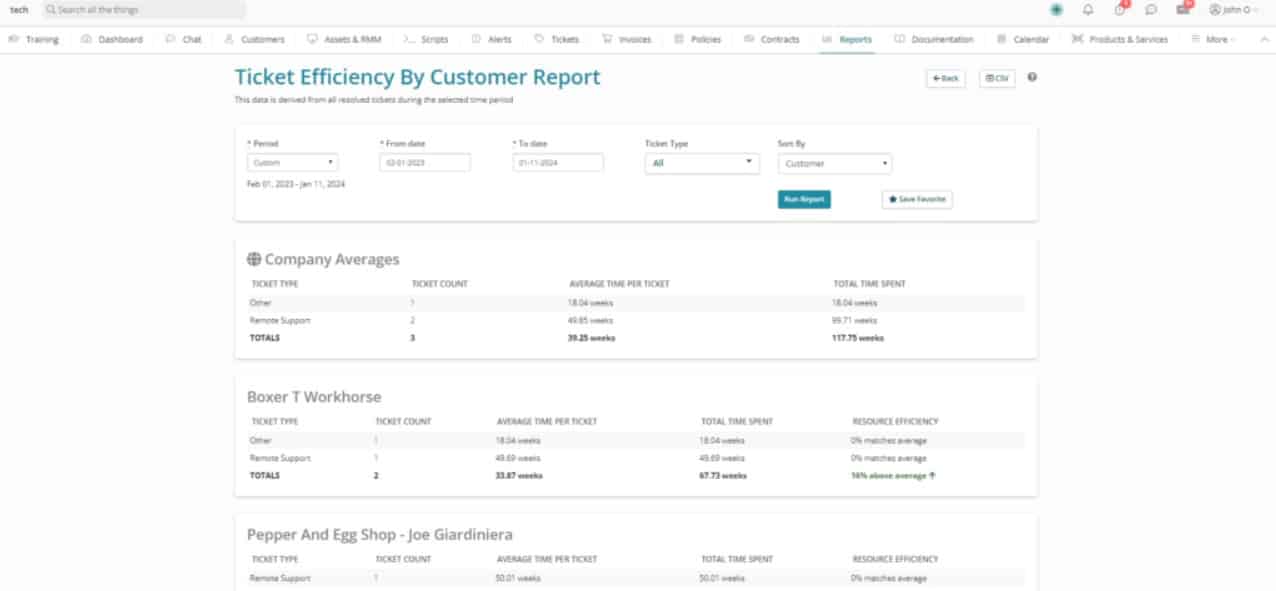This screenshot has height=591, width=1276.
Task: Click the Boxer T Workhorse heading
Action: [x=314, y=397]
